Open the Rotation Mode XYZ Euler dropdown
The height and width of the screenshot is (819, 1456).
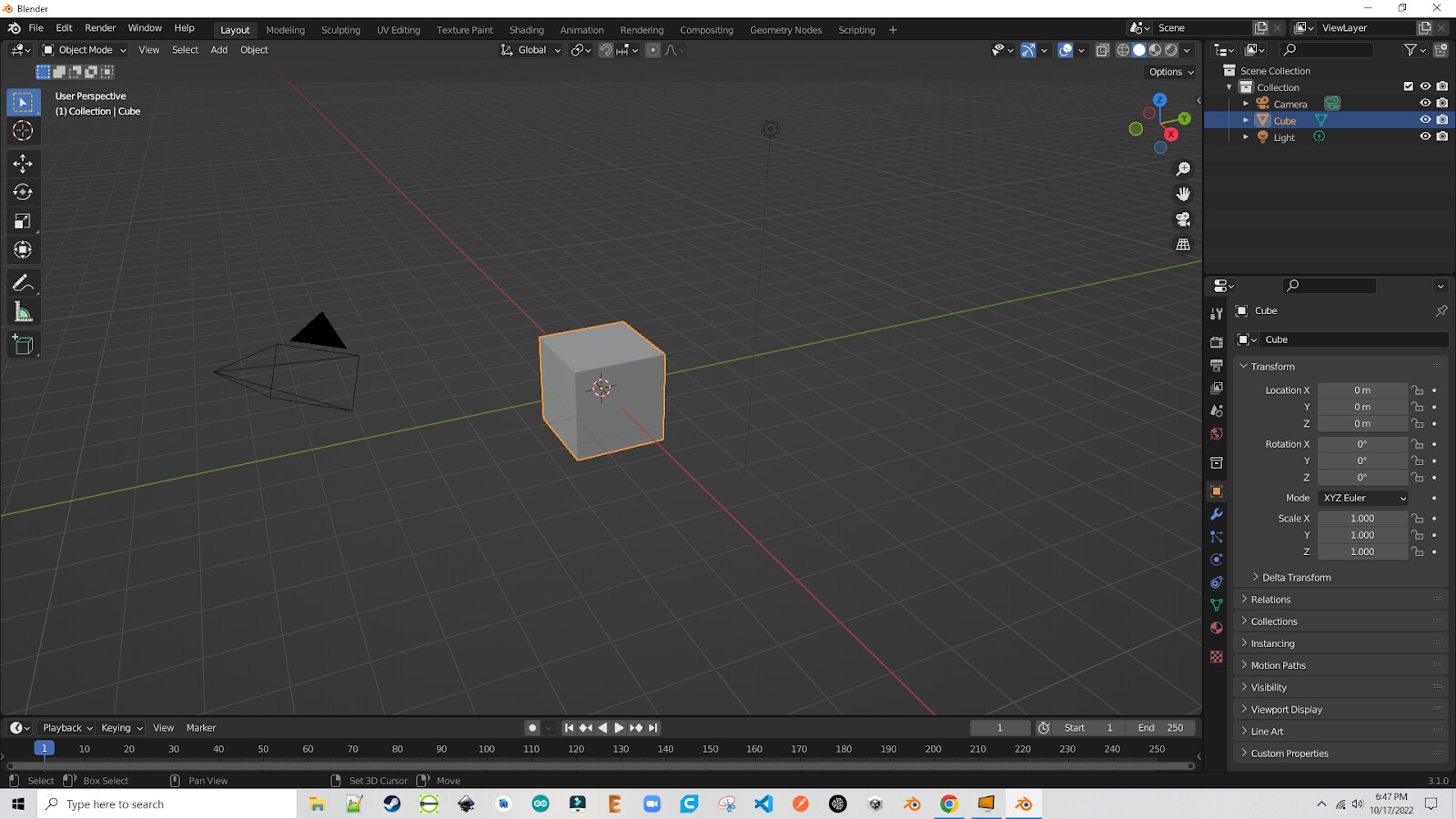pos(1362,498)
